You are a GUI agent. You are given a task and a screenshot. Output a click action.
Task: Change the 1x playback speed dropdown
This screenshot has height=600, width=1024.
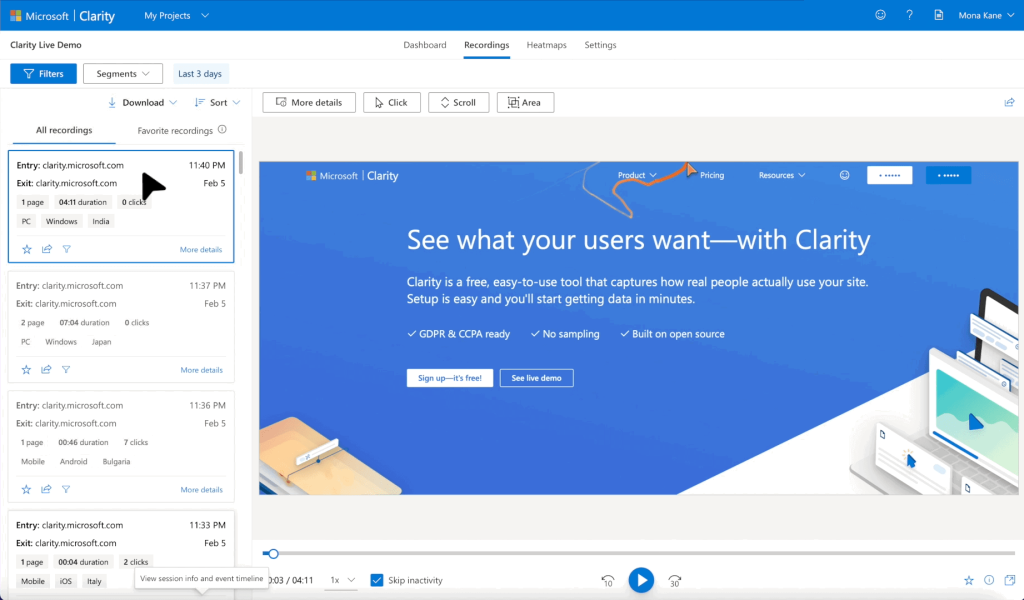pos(343,580)
